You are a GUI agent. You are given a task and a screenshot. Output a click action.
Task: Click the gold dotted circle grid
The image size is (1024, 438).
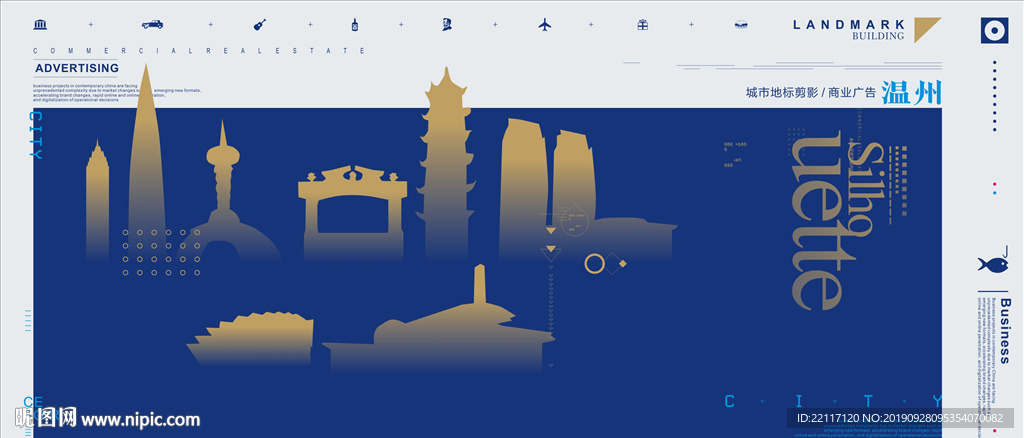point(161,253)
